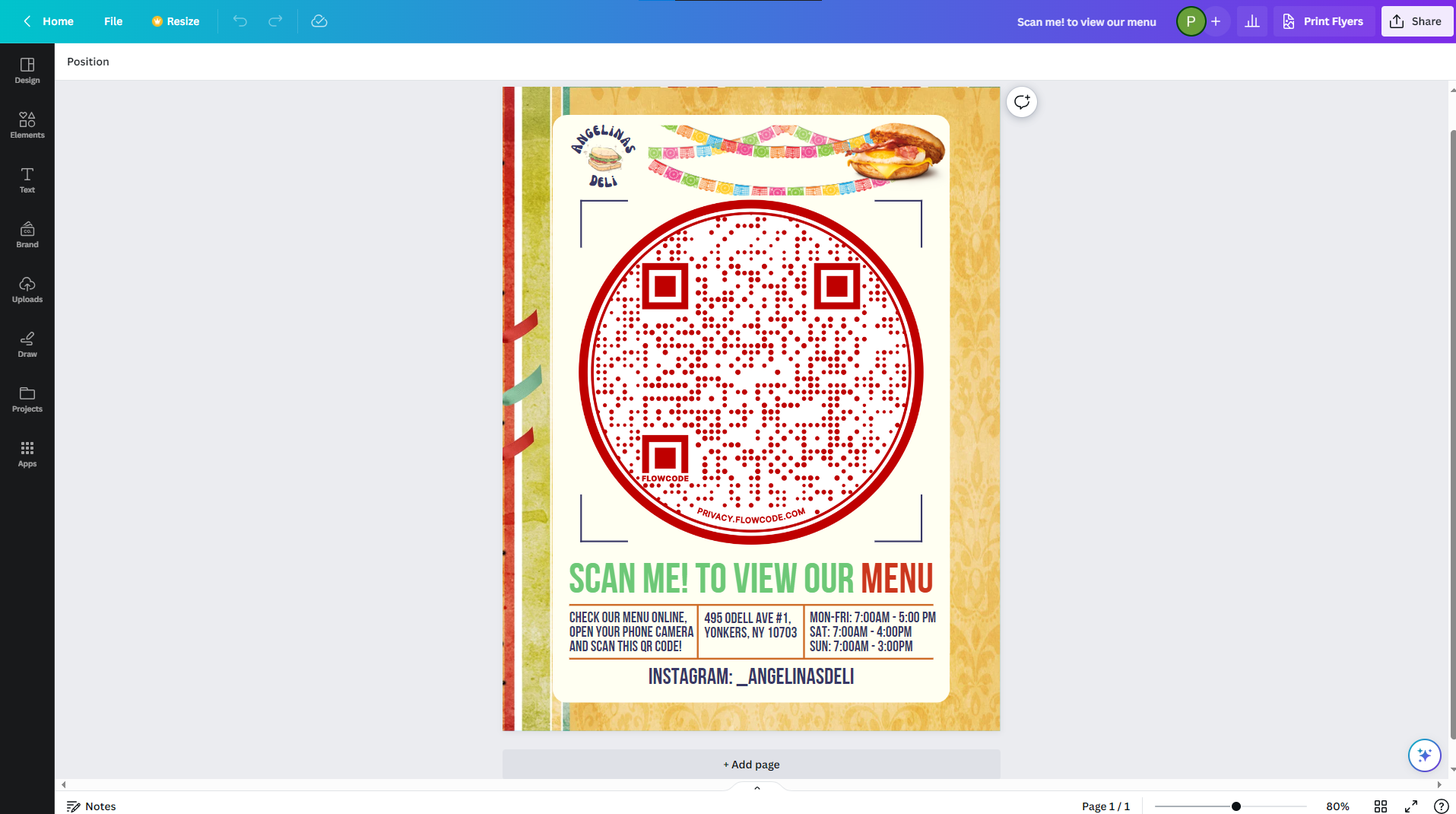Open the Apps panel
The width and height of the screenshot is (1456, 814).
tap(27, 453)
